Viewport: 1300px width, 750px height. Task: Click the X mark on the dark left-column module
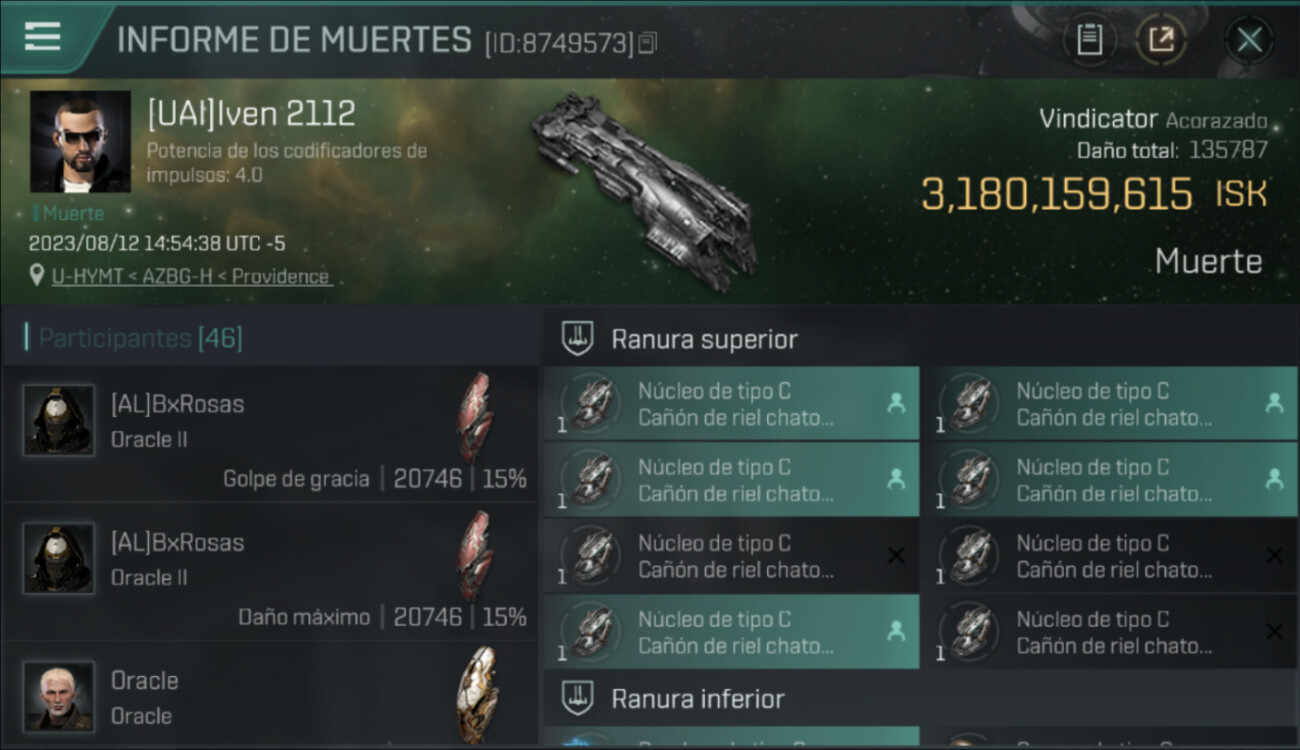tap(896, 555)
